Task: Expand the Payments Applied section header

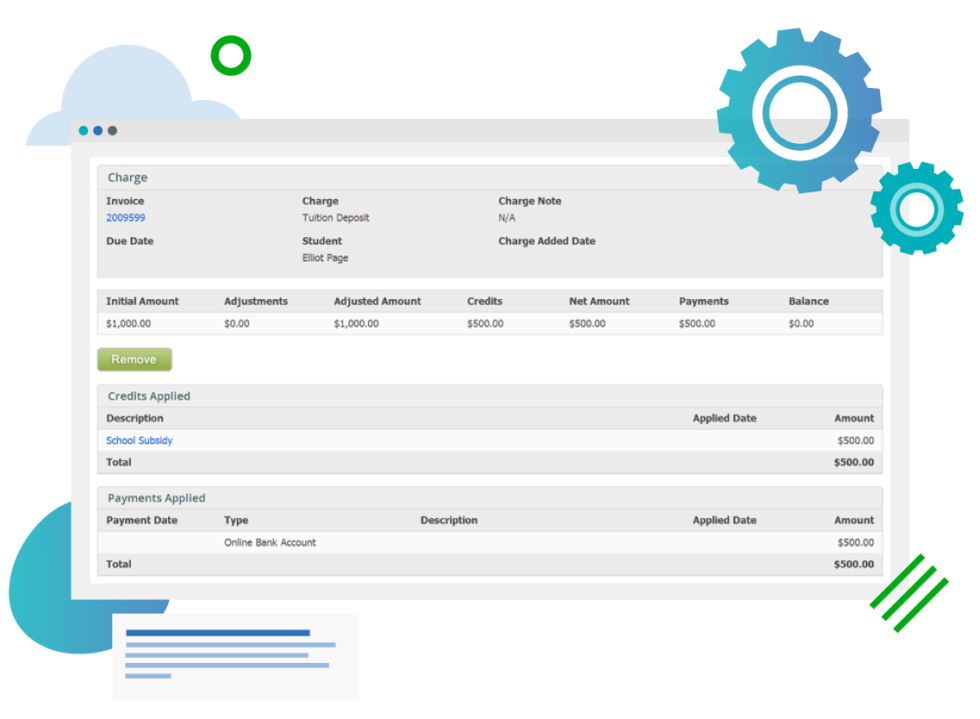Action: point(156,498)
